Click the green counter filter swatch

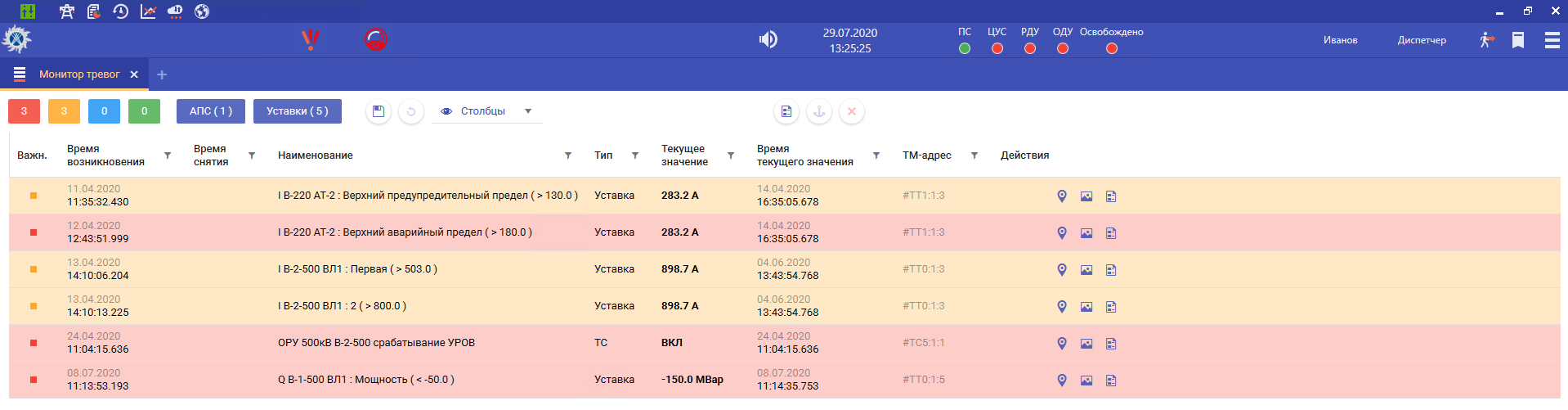(x=144, y=111)
